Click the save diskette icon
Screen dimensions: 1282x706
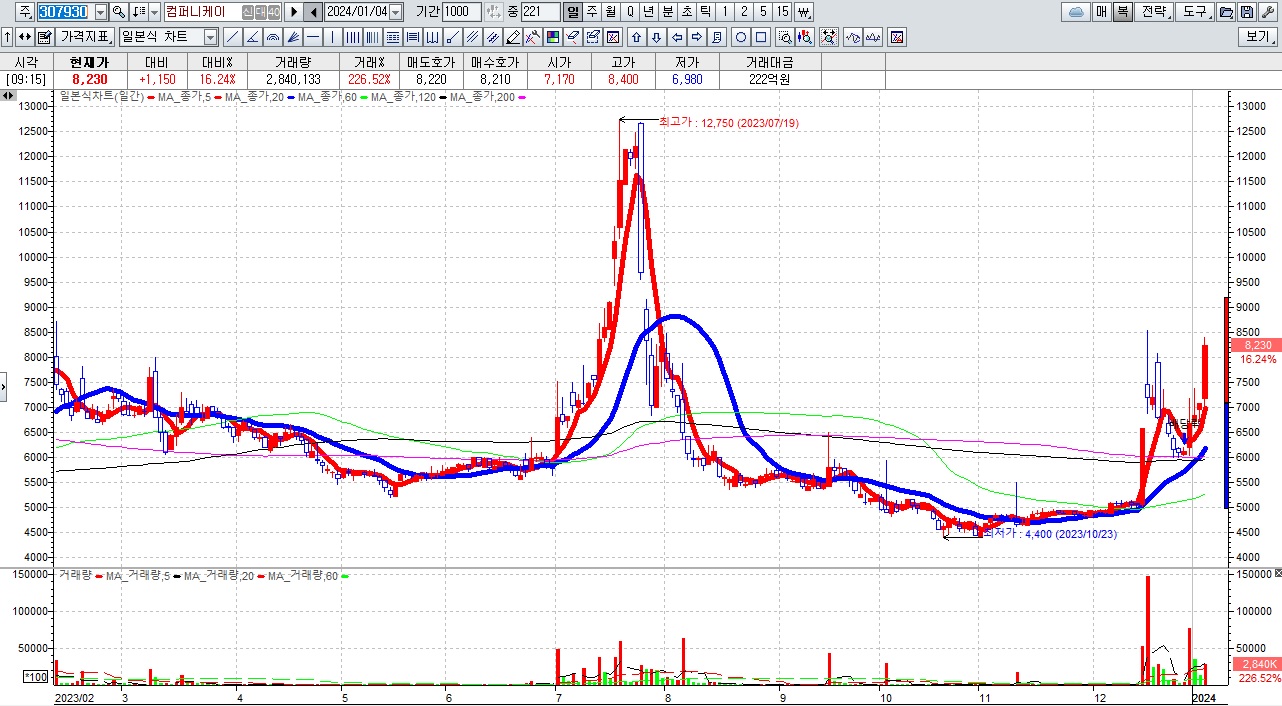click(1247, 12)
